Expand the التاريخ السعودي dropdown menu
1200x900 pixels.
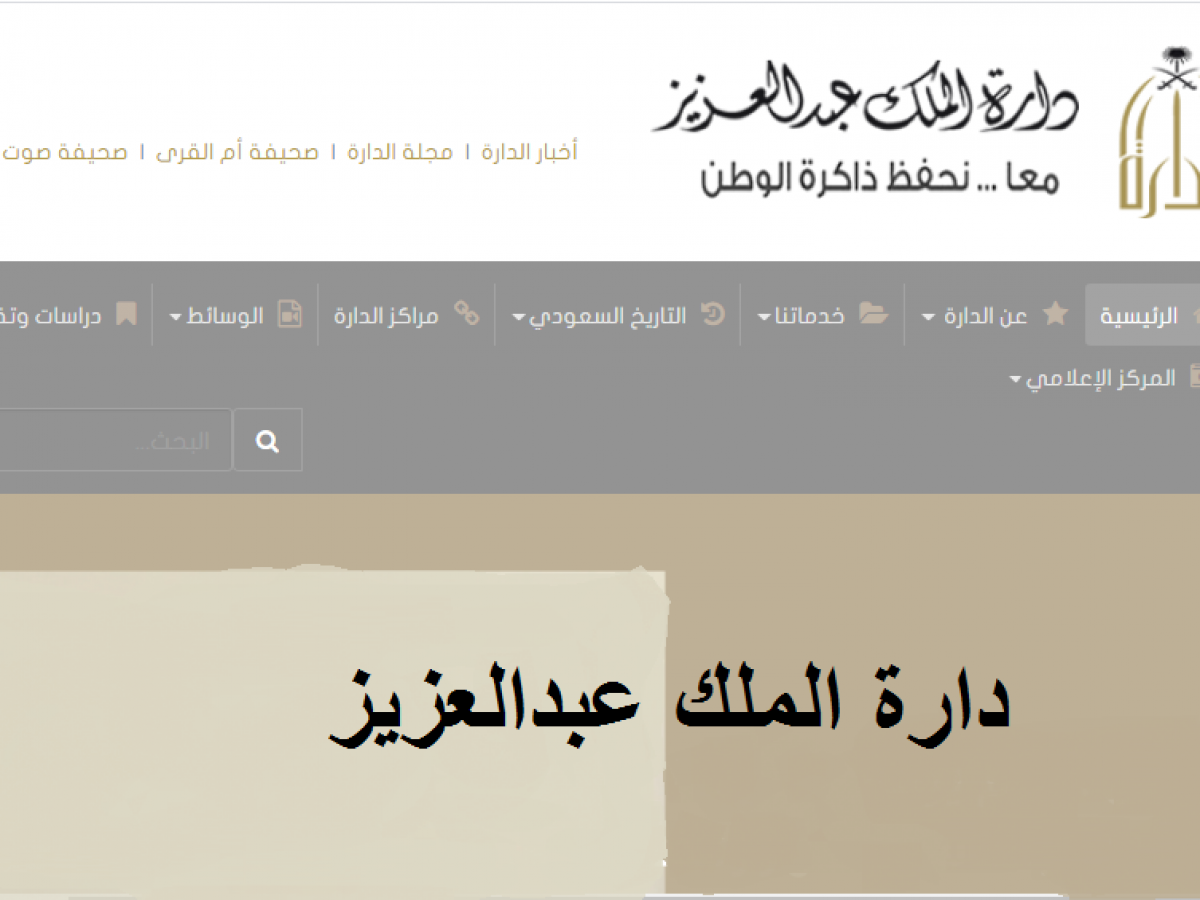600,316
